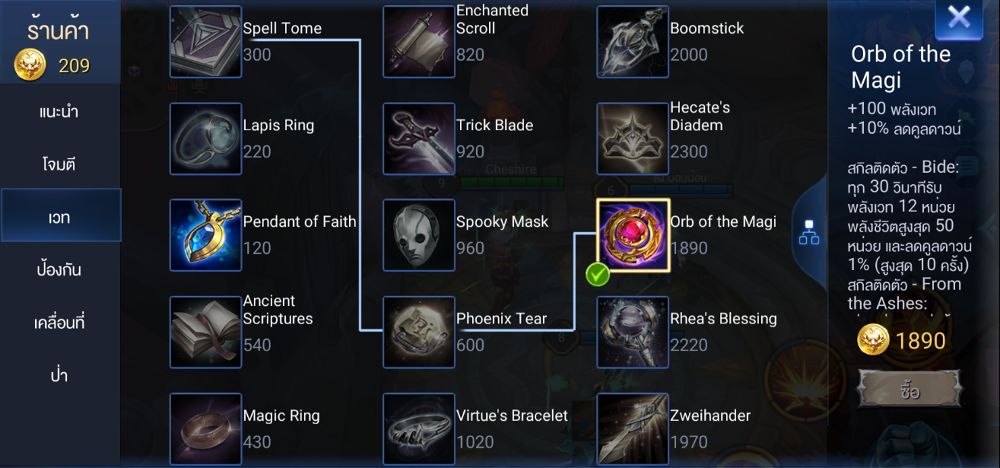
Task: Select the Virtue's Bracelet item icon
Action: 419,428
